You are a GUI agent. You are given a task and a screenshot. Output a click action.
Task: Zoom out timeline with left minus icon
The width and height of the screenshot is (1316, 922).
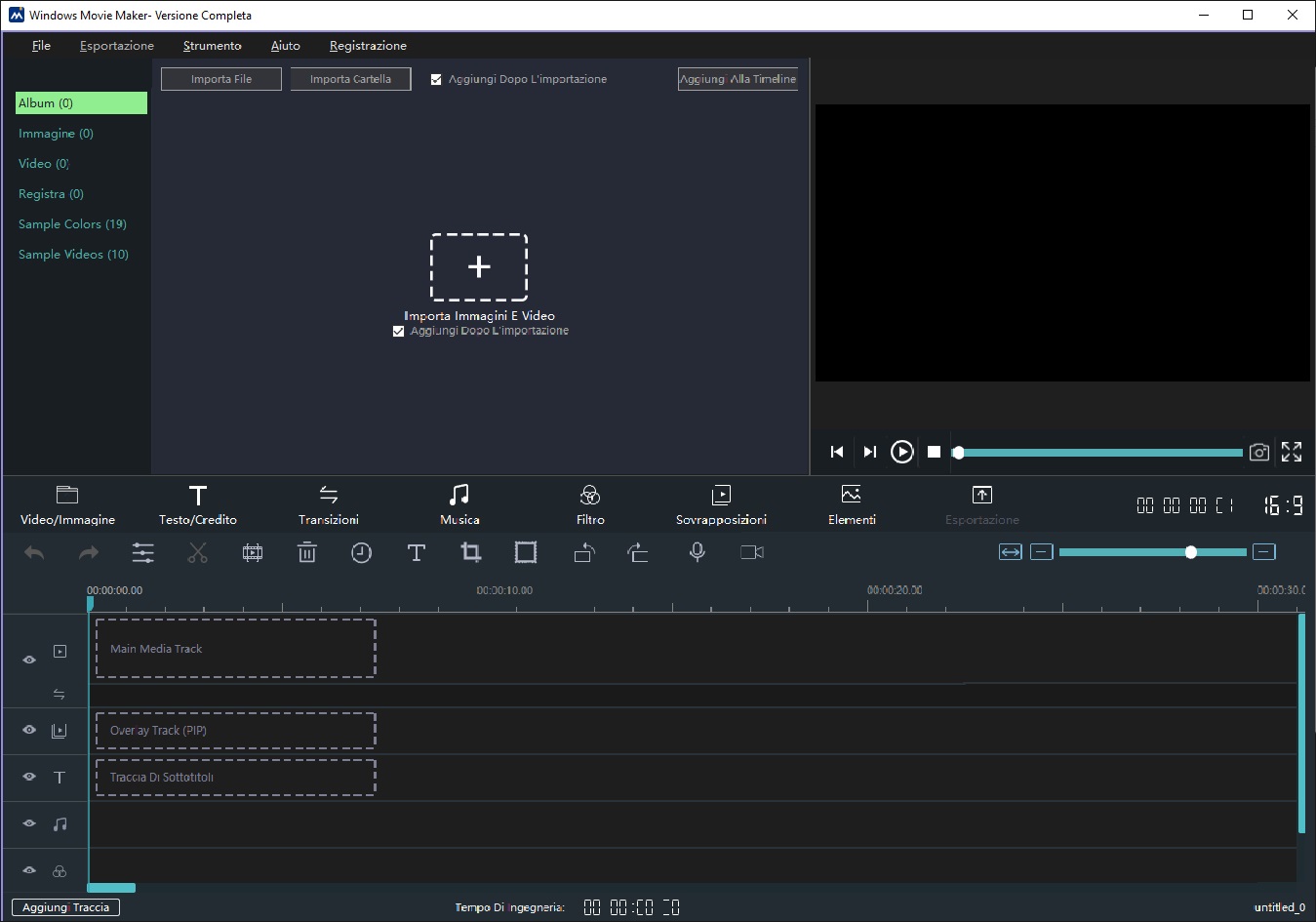point(1042,552)
